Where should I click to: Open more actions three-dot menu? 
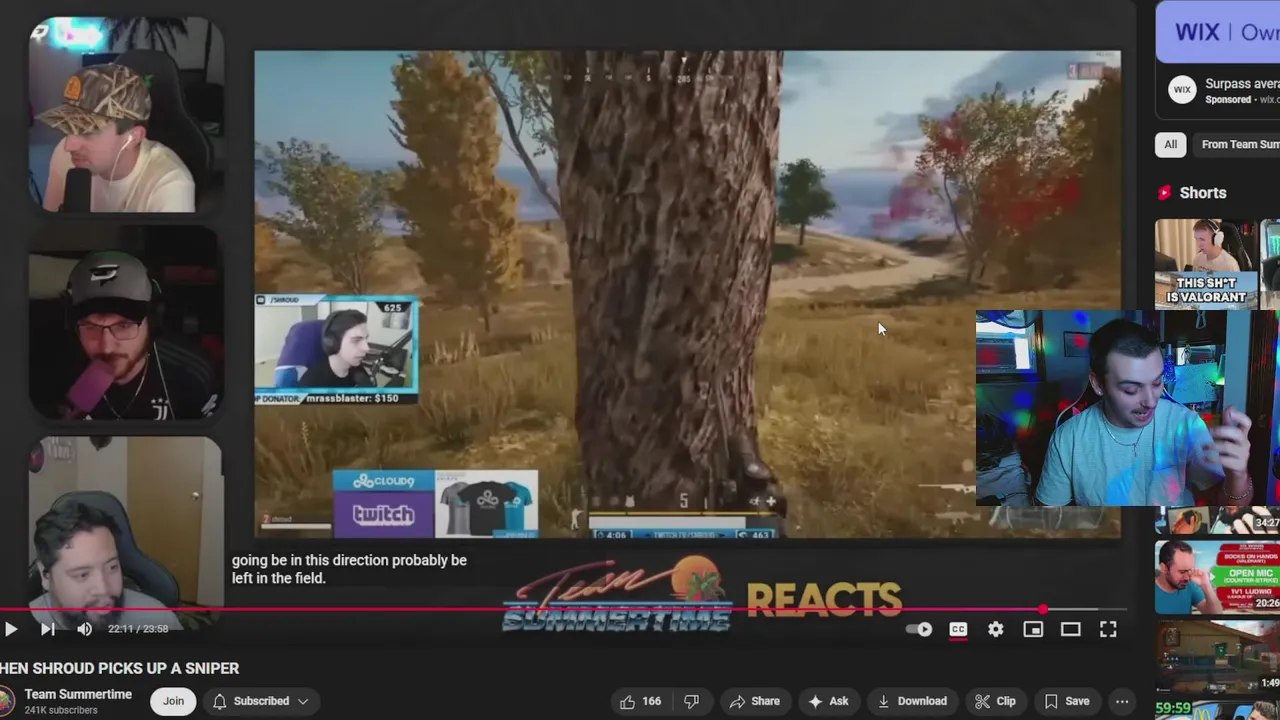pyautogui.click(x=1122, y=701)
